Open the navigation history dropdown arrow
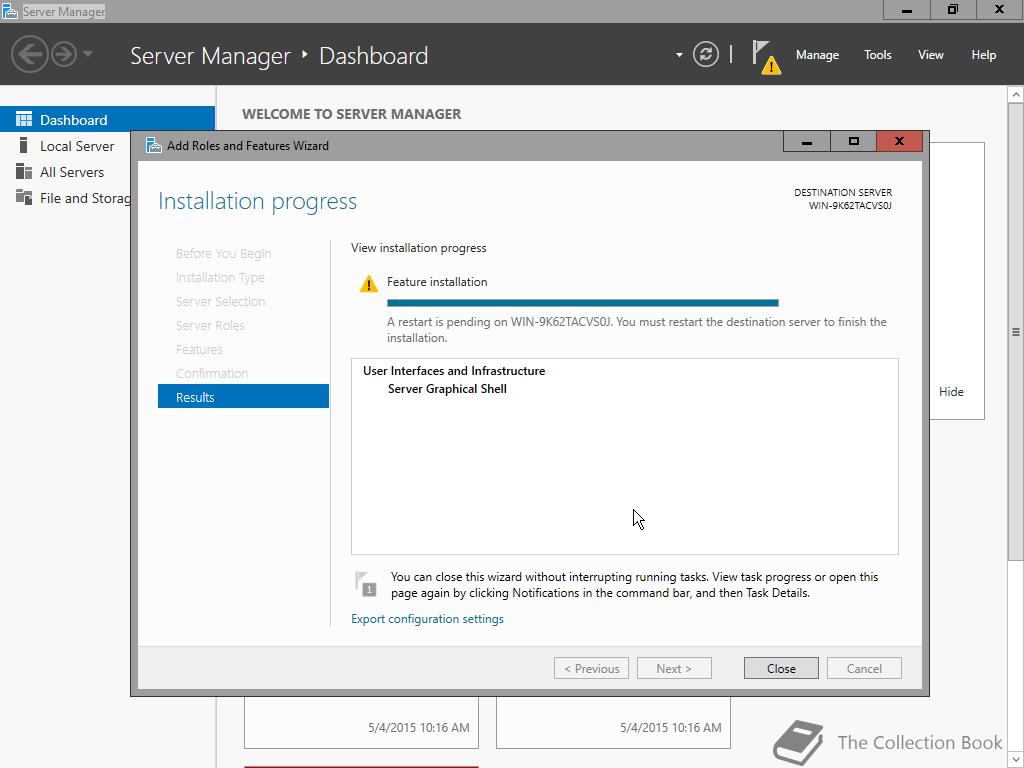Image resolution: width=1024 pixels, height=768 pixels. point(88,54)
